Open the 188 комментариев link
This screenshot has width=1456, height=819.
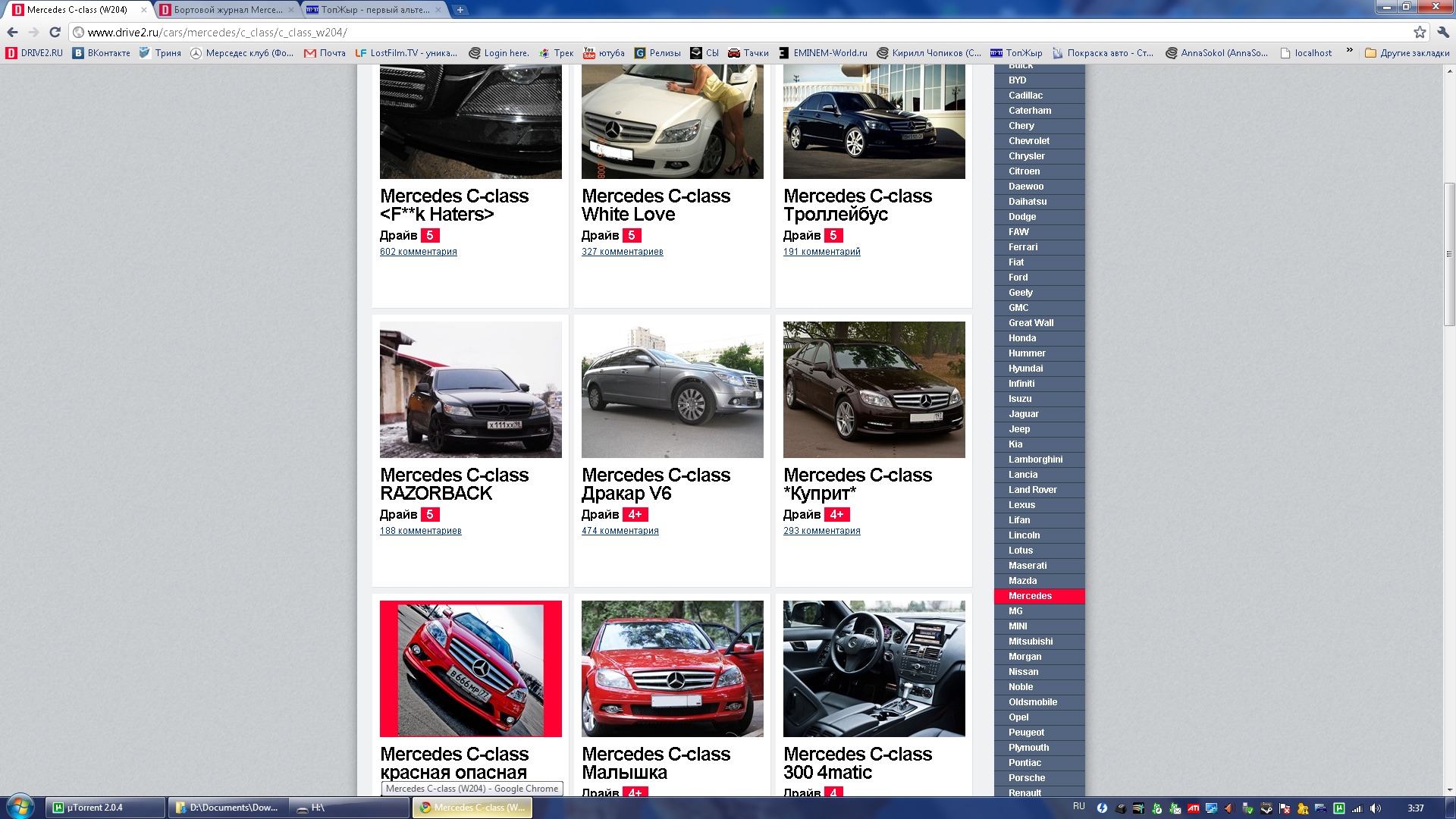(x=421, y=531)
